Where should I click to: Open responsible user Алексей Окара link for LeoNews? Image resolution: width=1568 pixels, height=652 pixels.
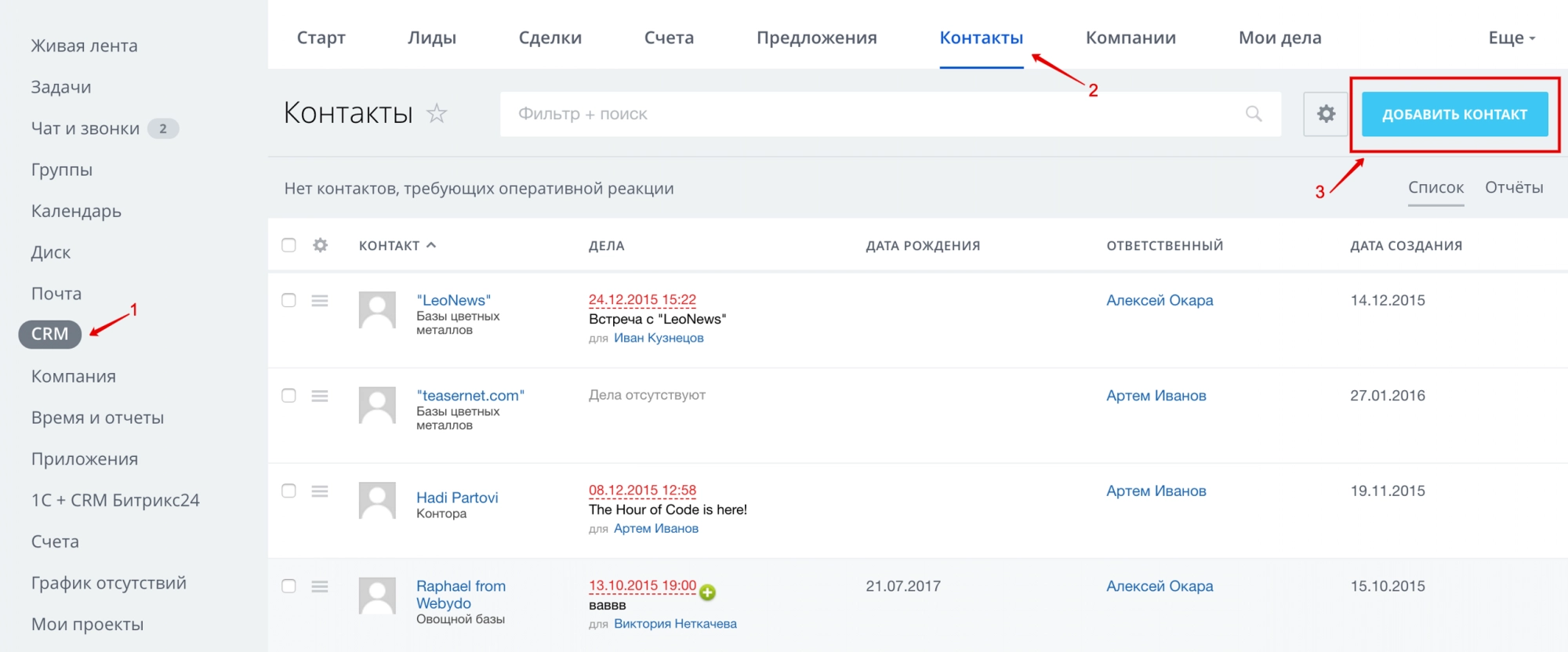click(x=1159, y=300)
